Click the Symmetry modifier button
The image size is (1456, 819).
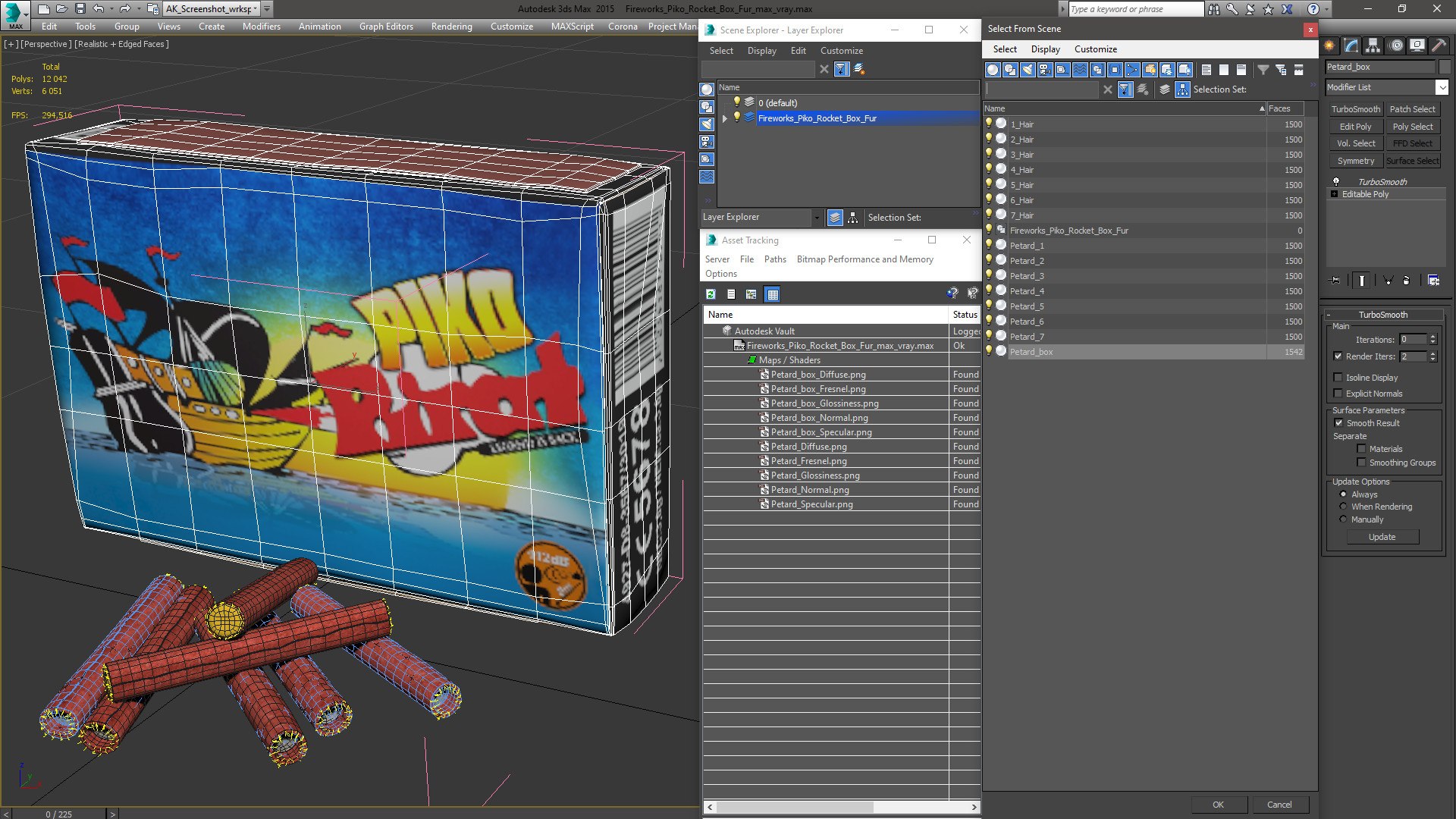[1355, 161]
